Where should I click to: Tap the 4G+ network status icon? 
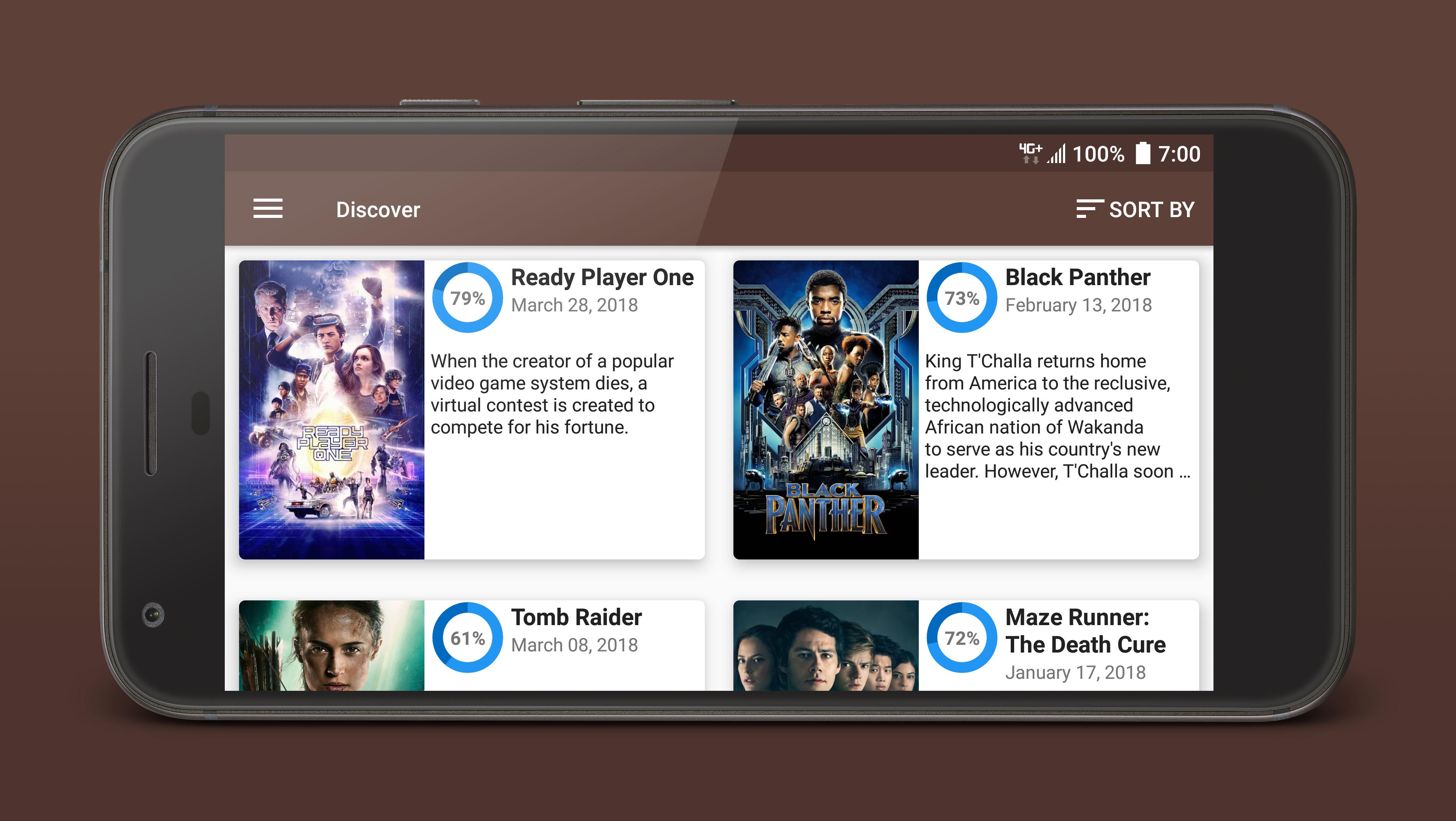click(1030, 153)
